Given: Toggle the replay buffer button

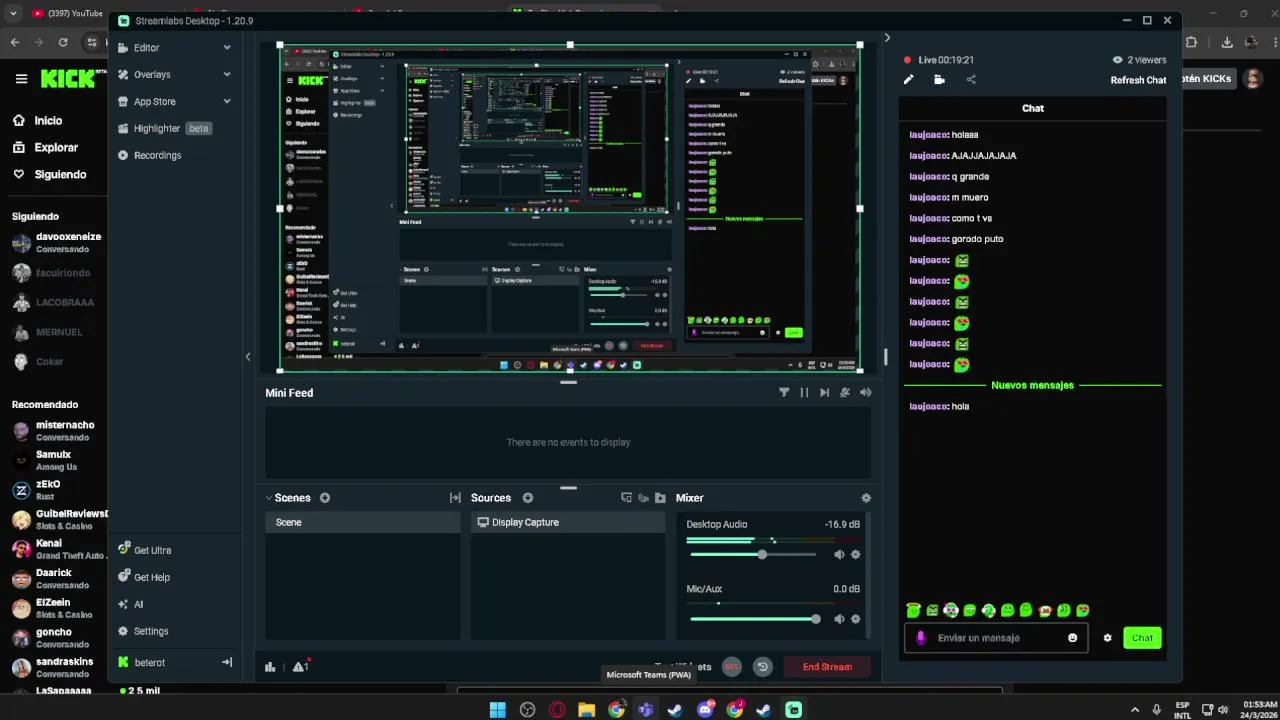Looking at the screenshot, I should point(763,667).
